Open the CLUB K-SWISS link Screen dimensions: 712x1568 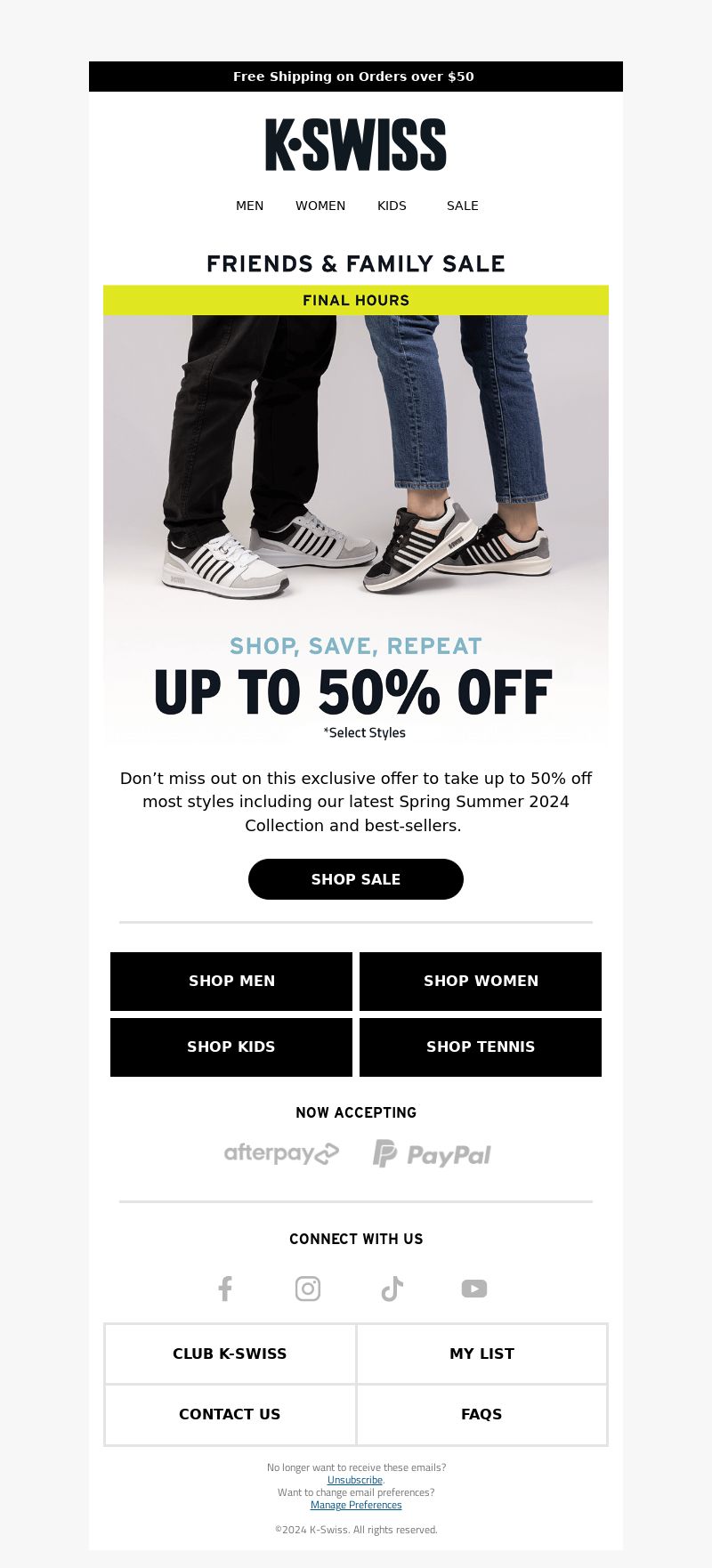tap(230, 1354)
